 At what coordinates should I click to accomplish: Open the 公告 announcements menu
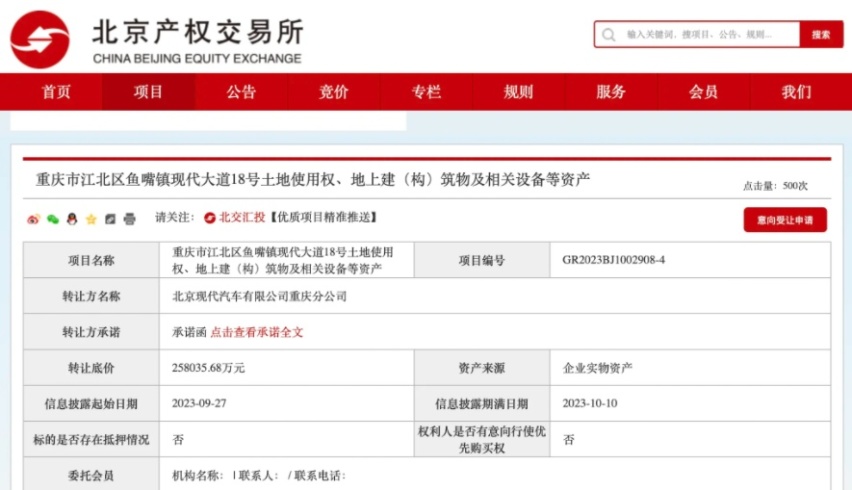(241, 92)
